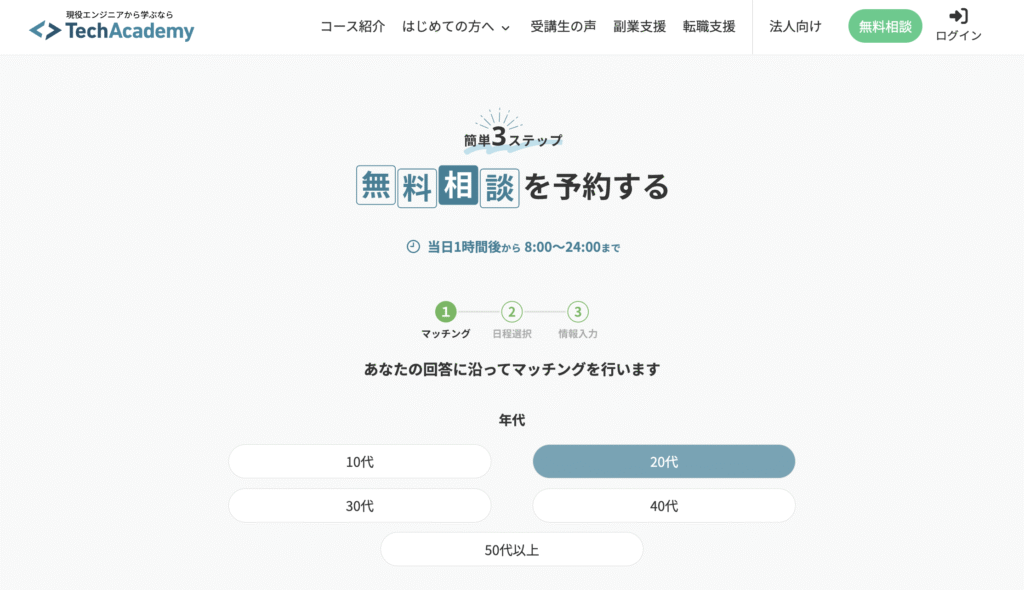
Task: Click step 2 日程選択 circle
Action: 512,312
